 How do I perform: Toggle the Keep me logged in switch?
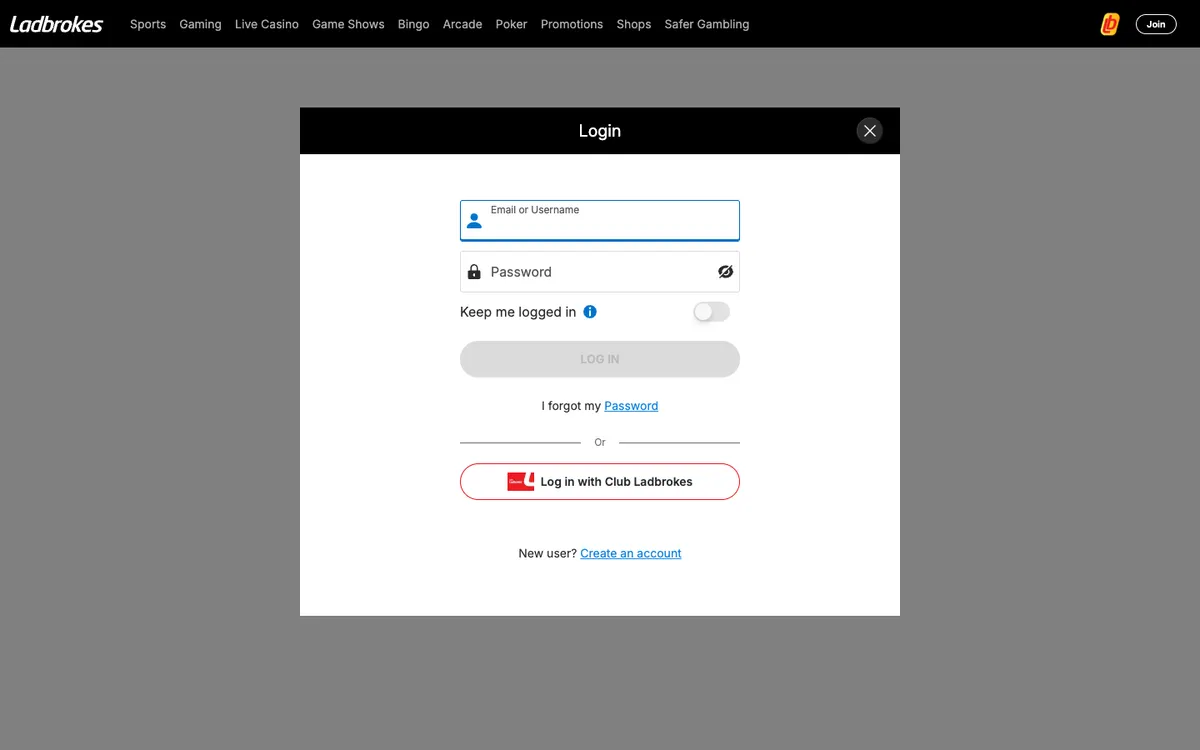[712, 312]
